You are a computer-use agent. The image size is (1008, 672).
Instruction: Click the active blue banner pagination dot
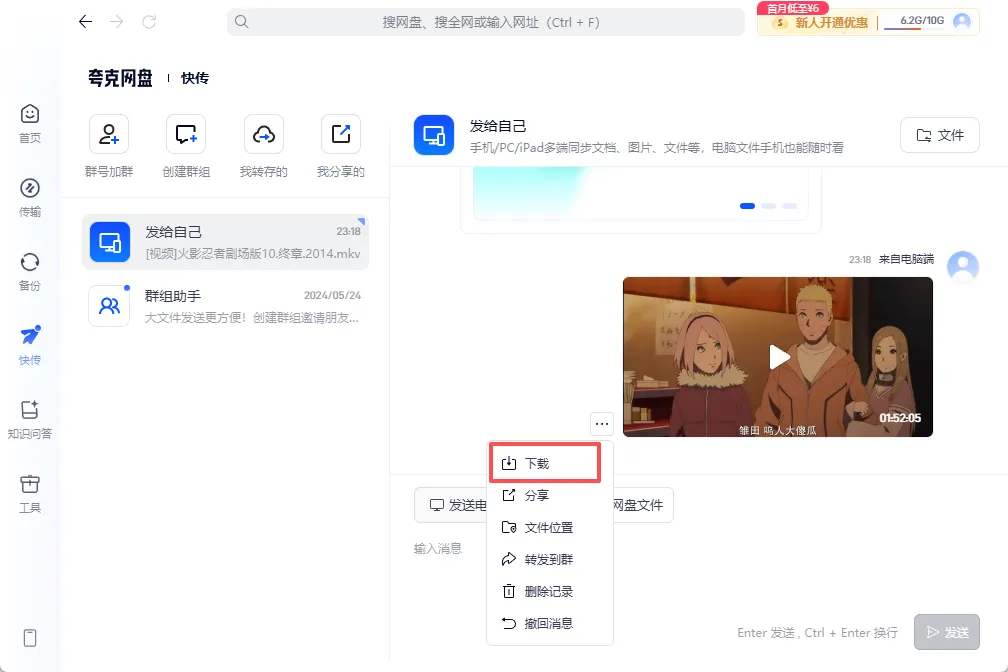coord(747,206)
